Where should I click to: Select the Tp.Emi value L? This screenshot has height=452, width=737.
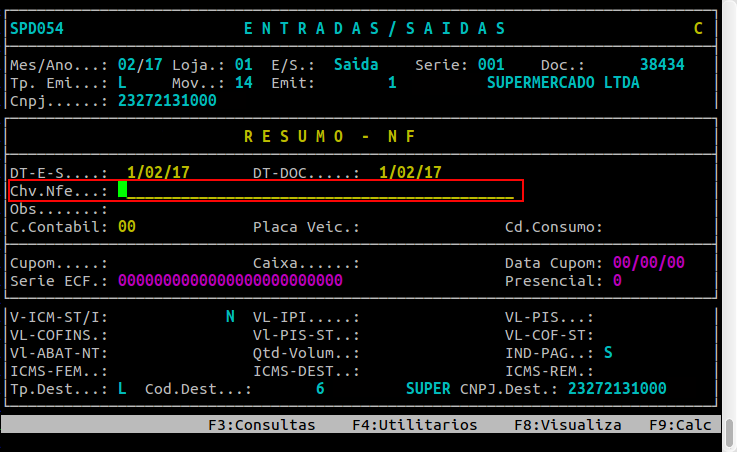[x=122, y=82]
